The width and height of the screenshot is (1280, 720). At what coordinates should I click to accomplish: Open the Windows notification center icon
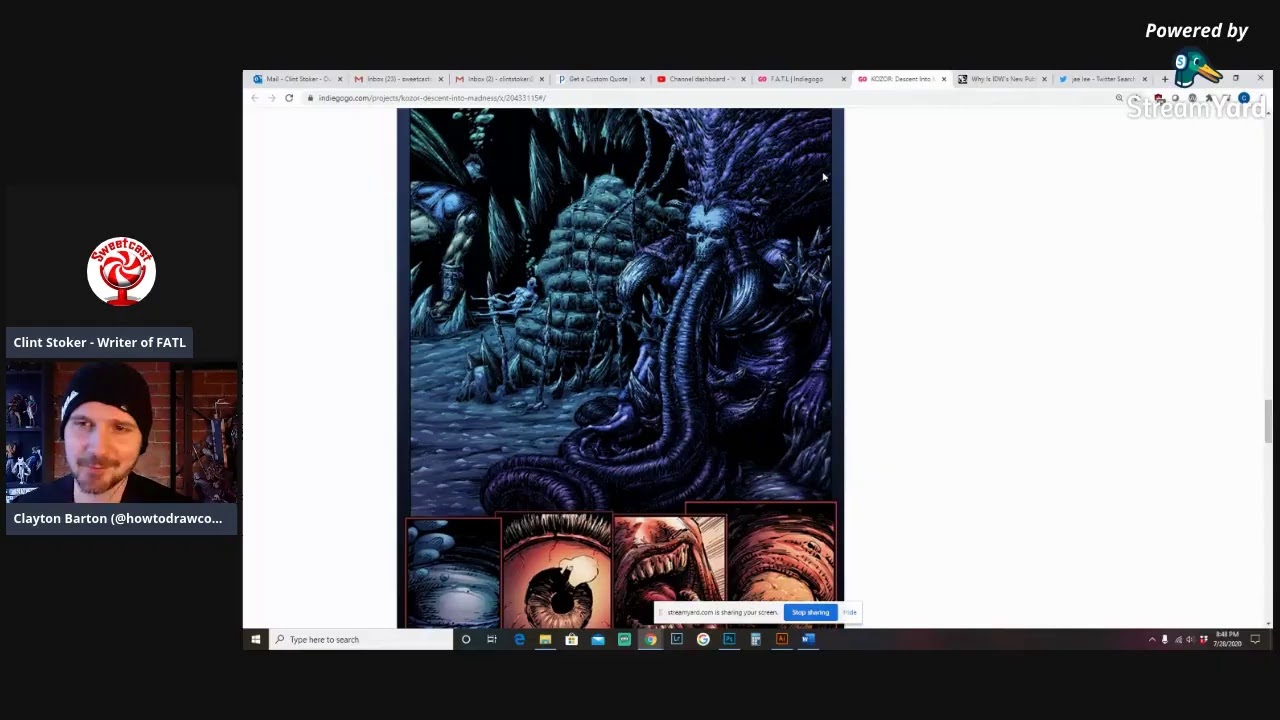(x=1255, y=640)
